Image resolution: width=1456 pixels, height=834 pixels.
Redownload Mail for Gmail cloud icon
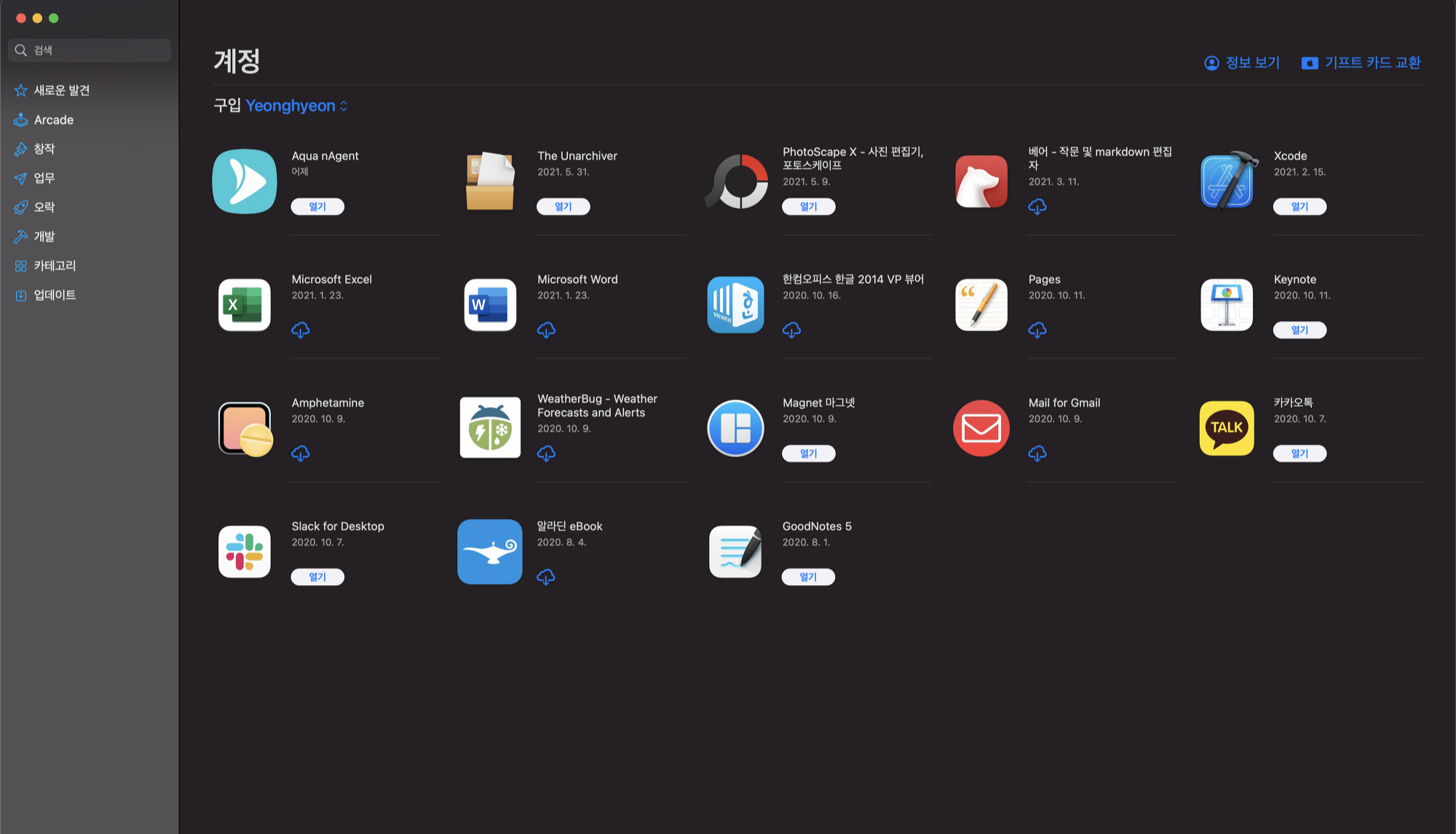coord(1037,454)
